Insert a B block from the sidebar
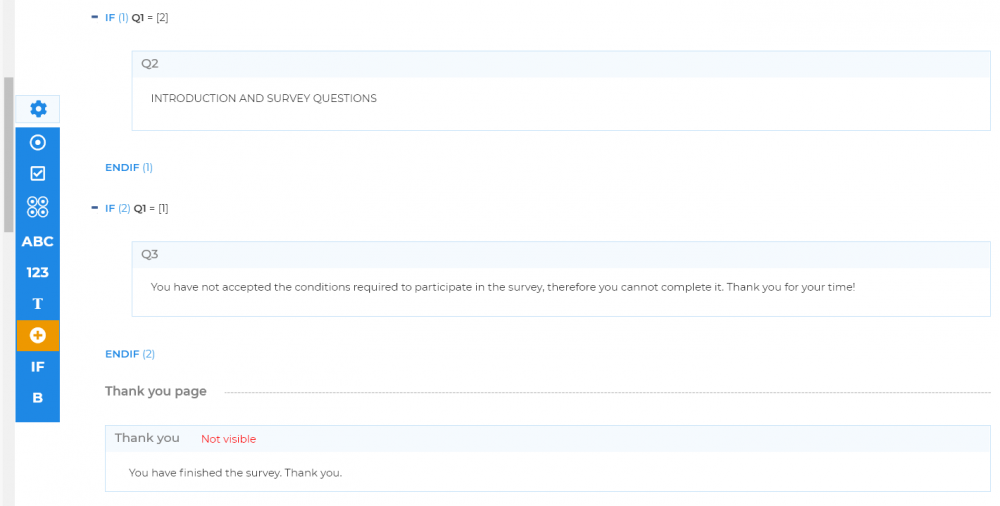Image resolution: width=1000 pixels, height=506 pixels. point(38,398)
